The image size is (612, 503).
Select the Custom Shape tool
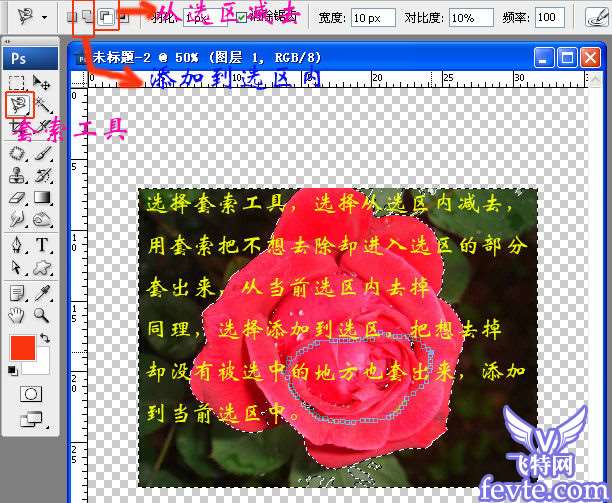tap(43, 268)
